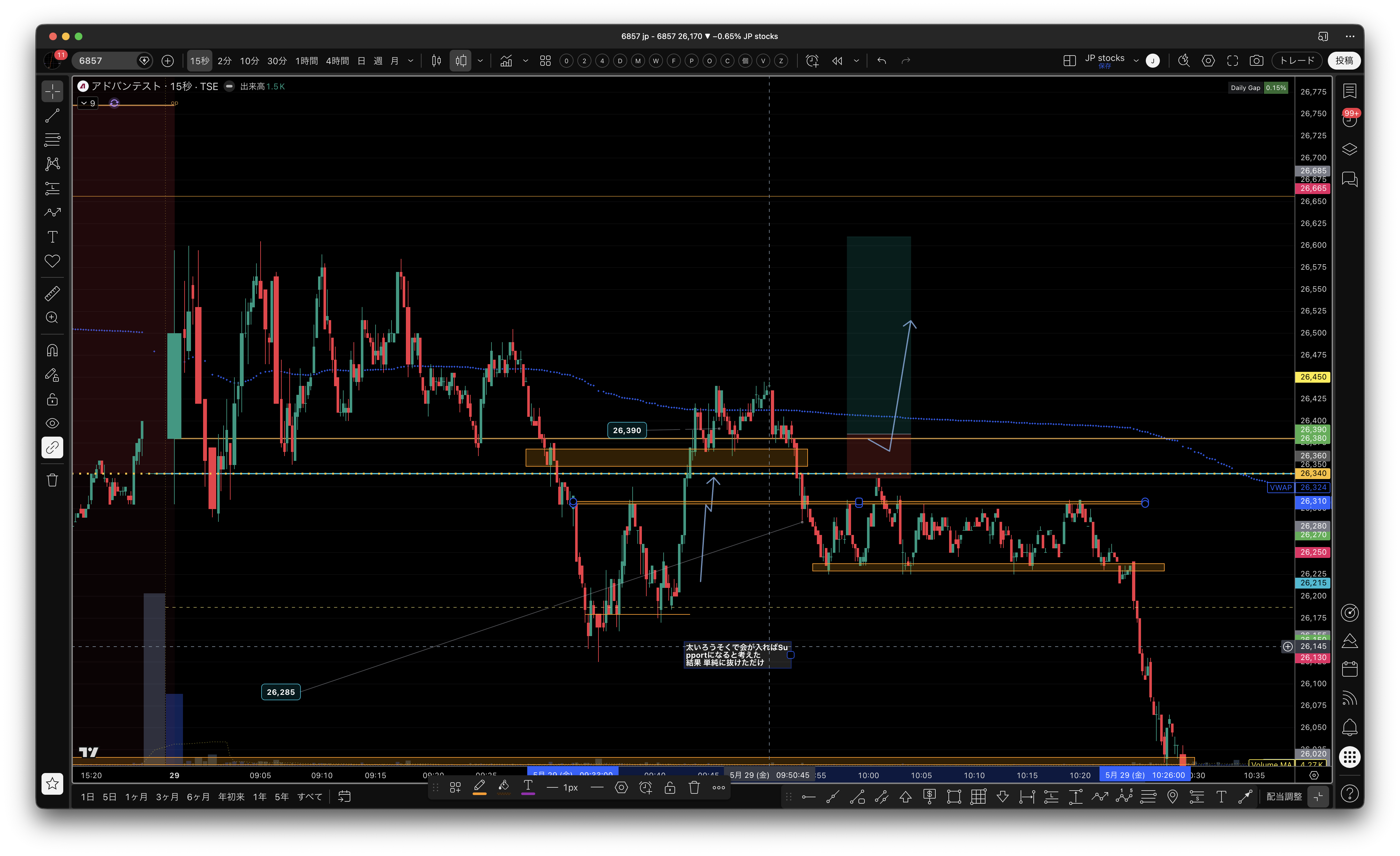Undo the last action
1400x856 pixels.
click(882, 61)
